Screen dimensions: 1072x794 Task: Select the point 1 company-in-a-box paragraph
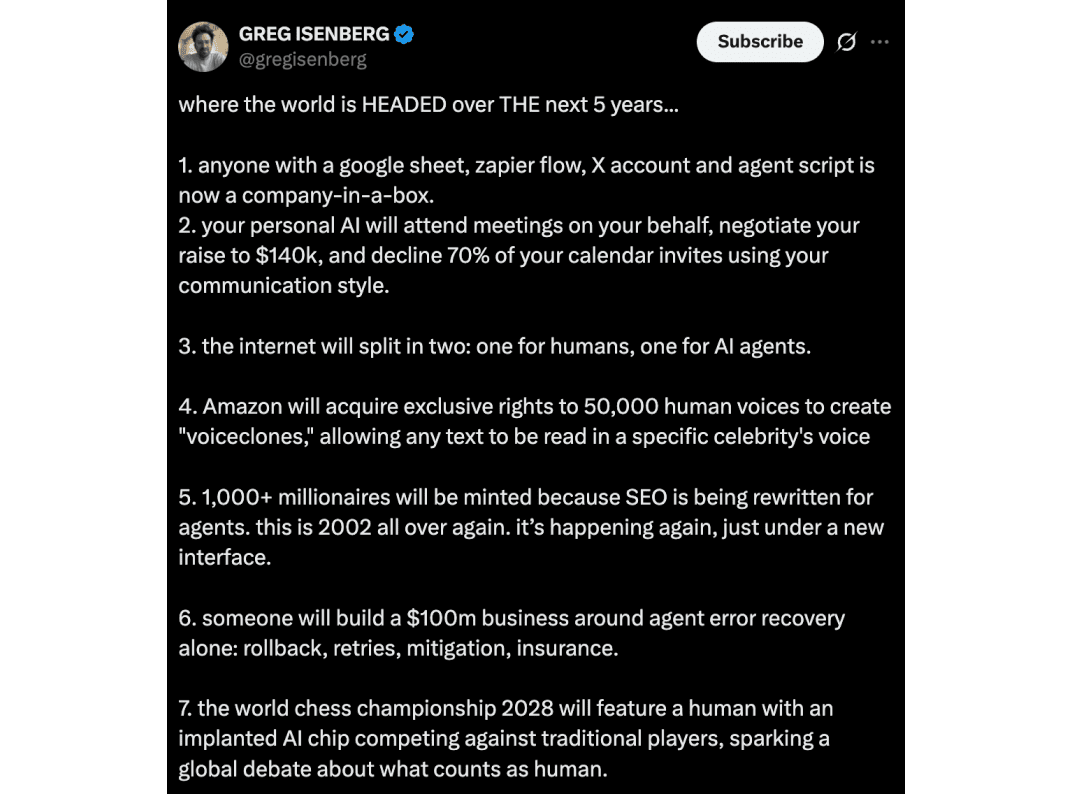pos(526,181)
